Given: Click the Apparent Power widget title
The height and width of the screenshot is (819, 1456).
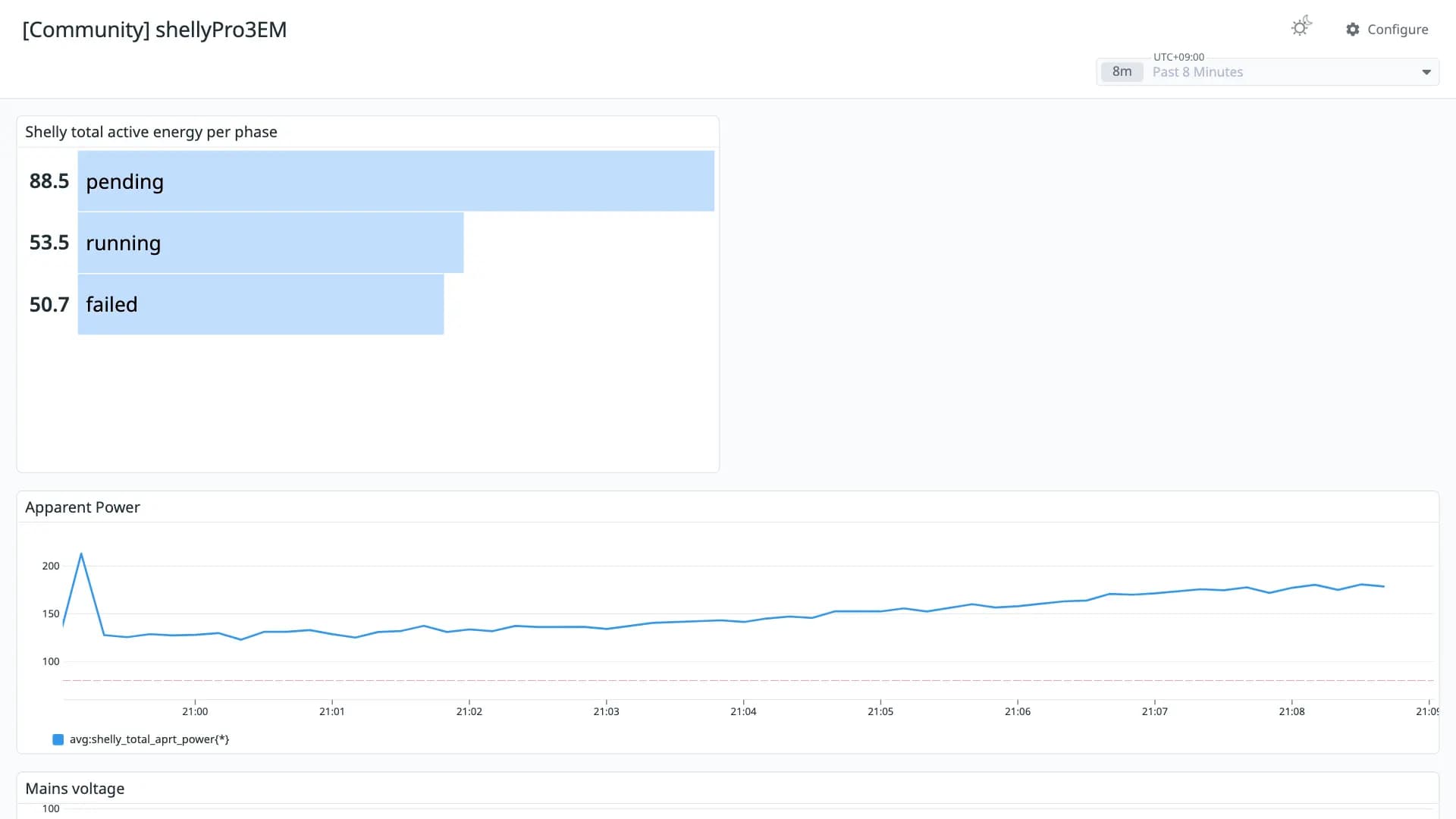Looking at the screenshot, I should click(x=83, y=507).
